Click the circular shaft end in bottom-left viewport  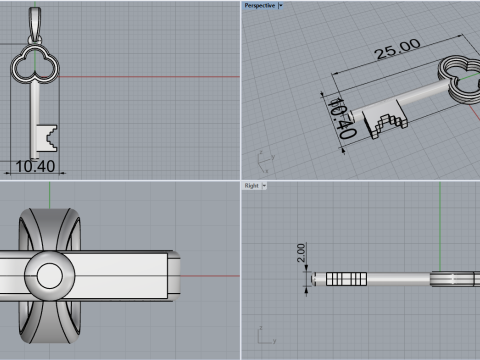click(50, 276)
